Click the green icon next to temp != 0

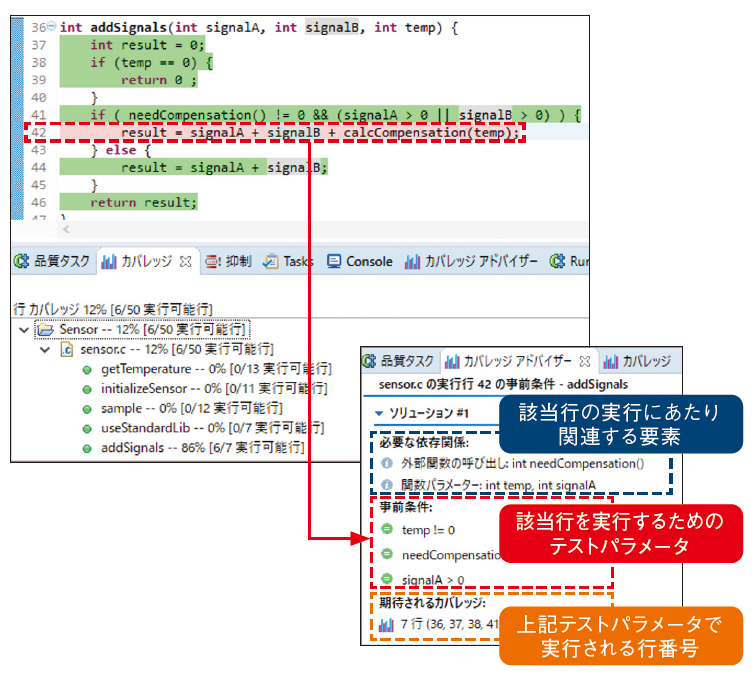click(x=387, y=530)
